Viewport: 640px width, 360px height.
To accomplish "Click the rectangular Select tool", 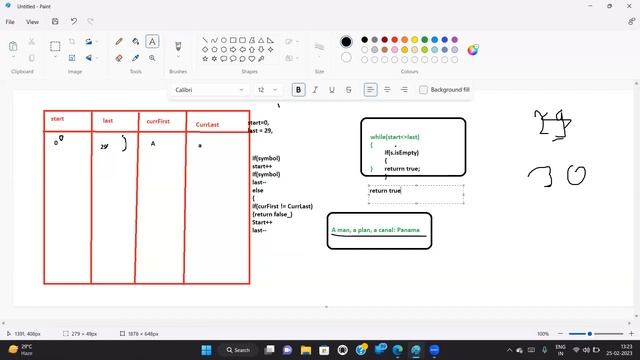I will [x=55, y=46].
